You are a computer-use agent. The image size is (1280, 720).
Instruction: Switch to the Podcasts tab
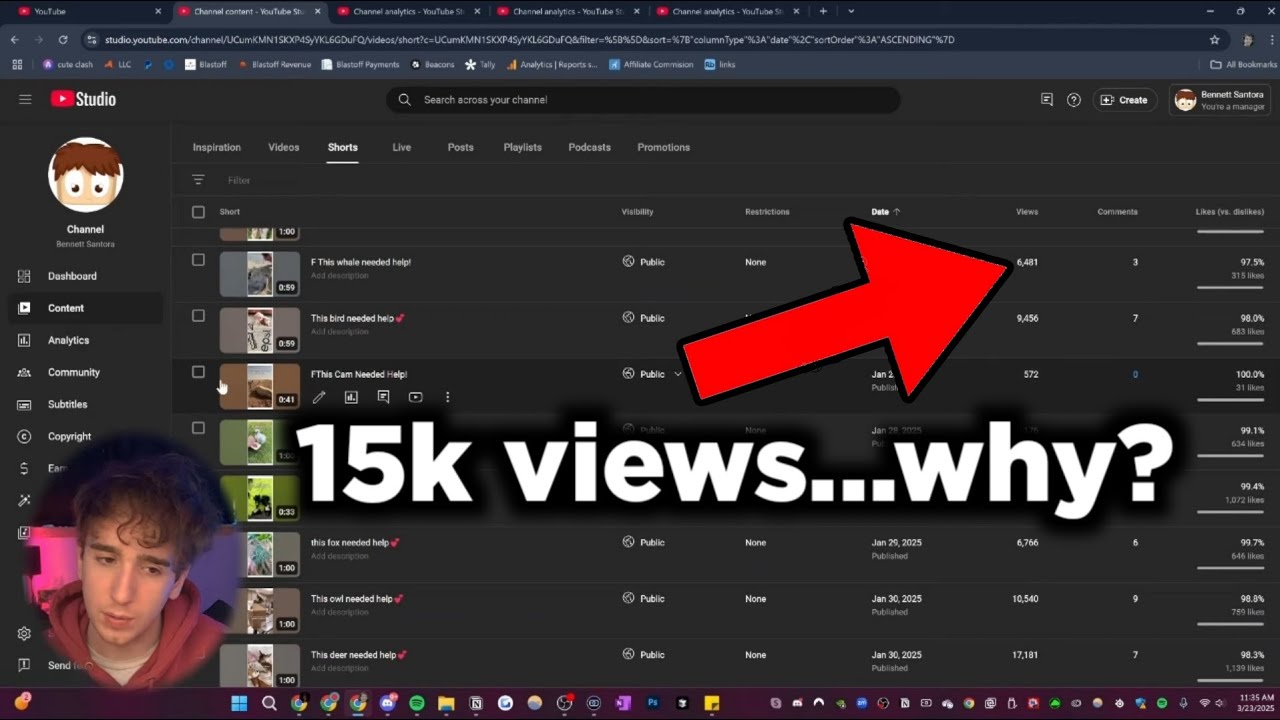tap(589, 147)
